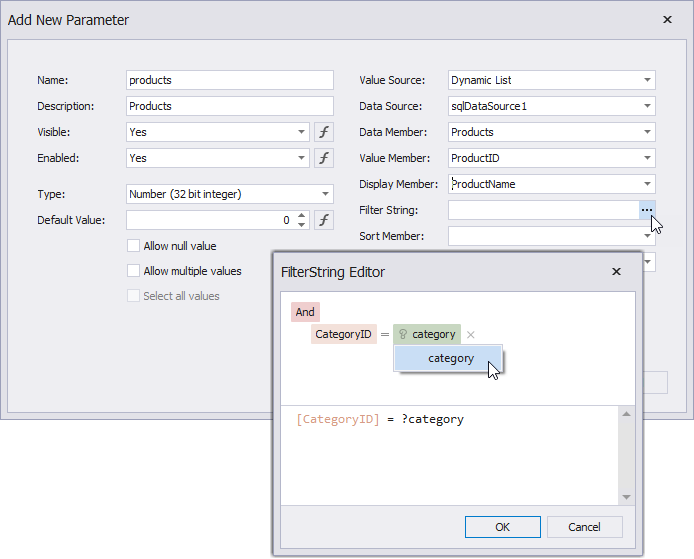Click expression button next to Visible field

click(324, 132)
